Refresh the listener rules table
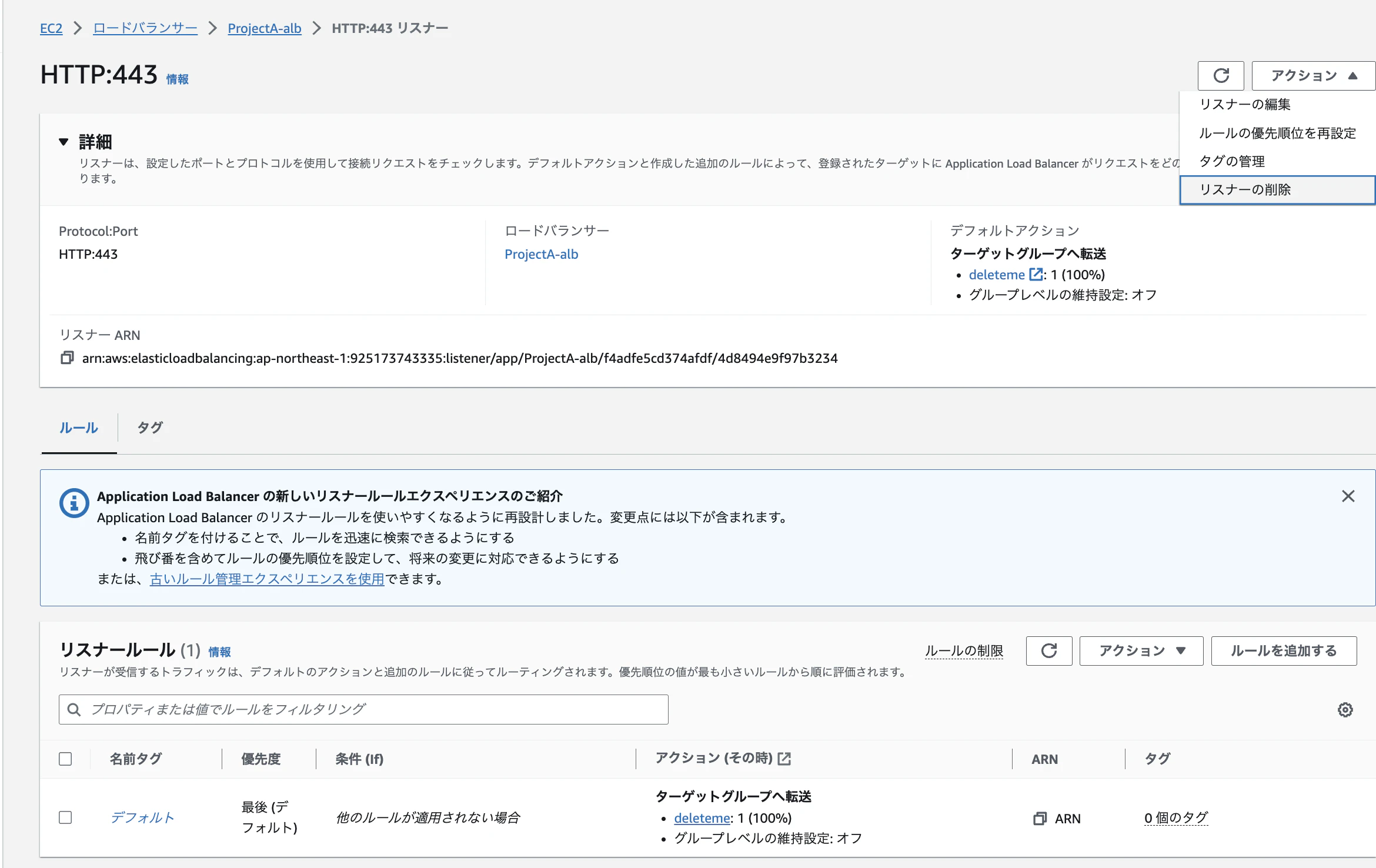This screenshot has height=868, width=1376. coord(1048,651)
